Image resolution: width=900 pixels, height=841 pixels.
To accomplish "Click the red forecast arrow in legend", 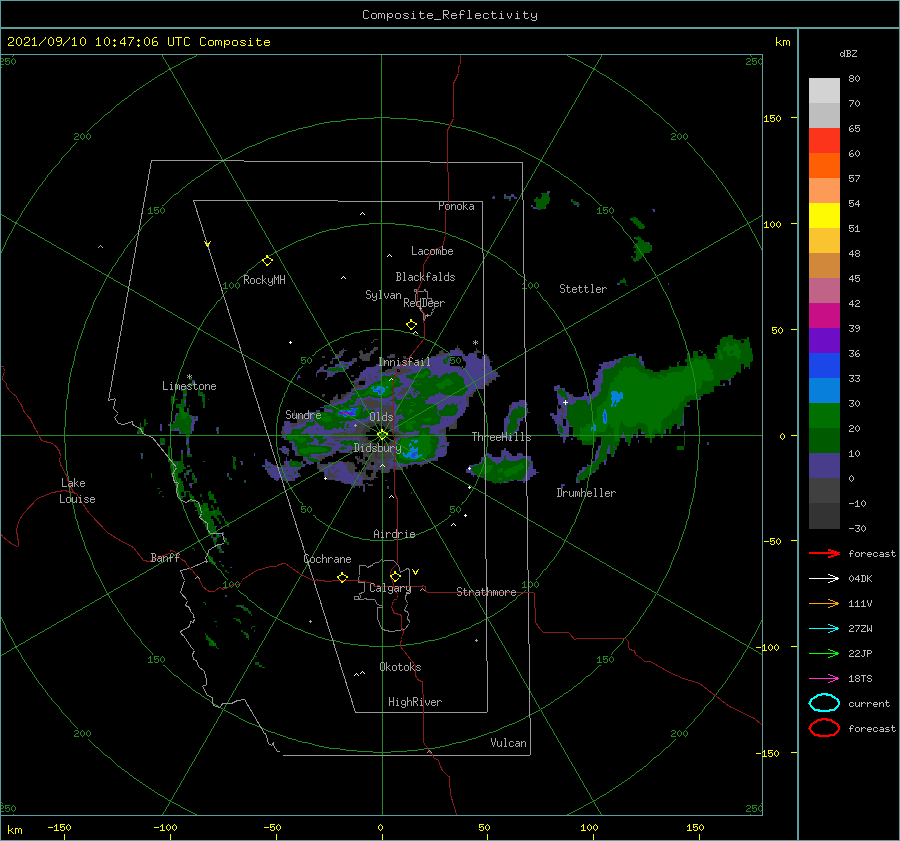I will [x=824, y=553].
